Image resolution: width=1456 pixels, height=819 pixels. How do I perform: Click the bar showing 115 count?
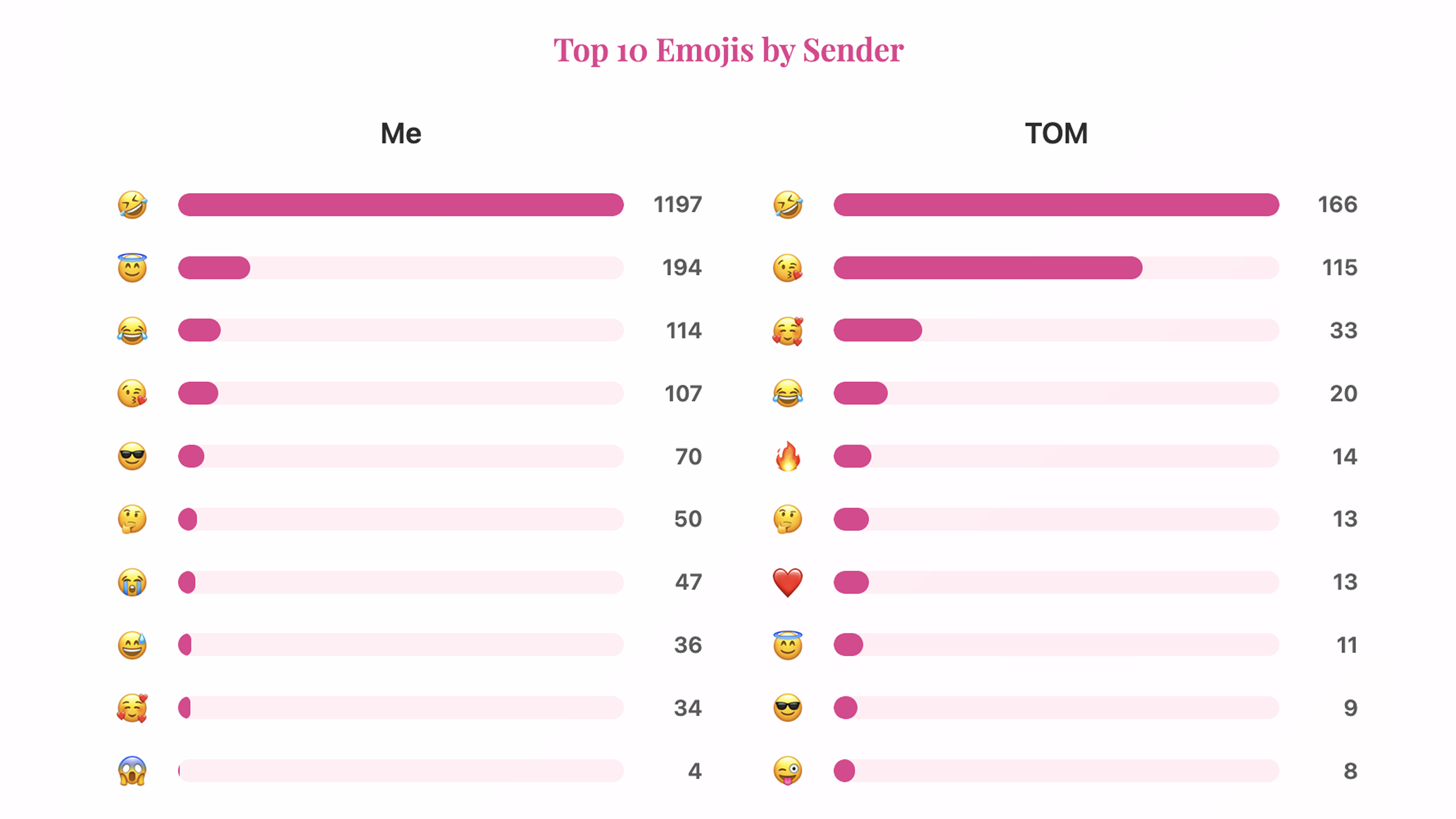coord(988,268)
